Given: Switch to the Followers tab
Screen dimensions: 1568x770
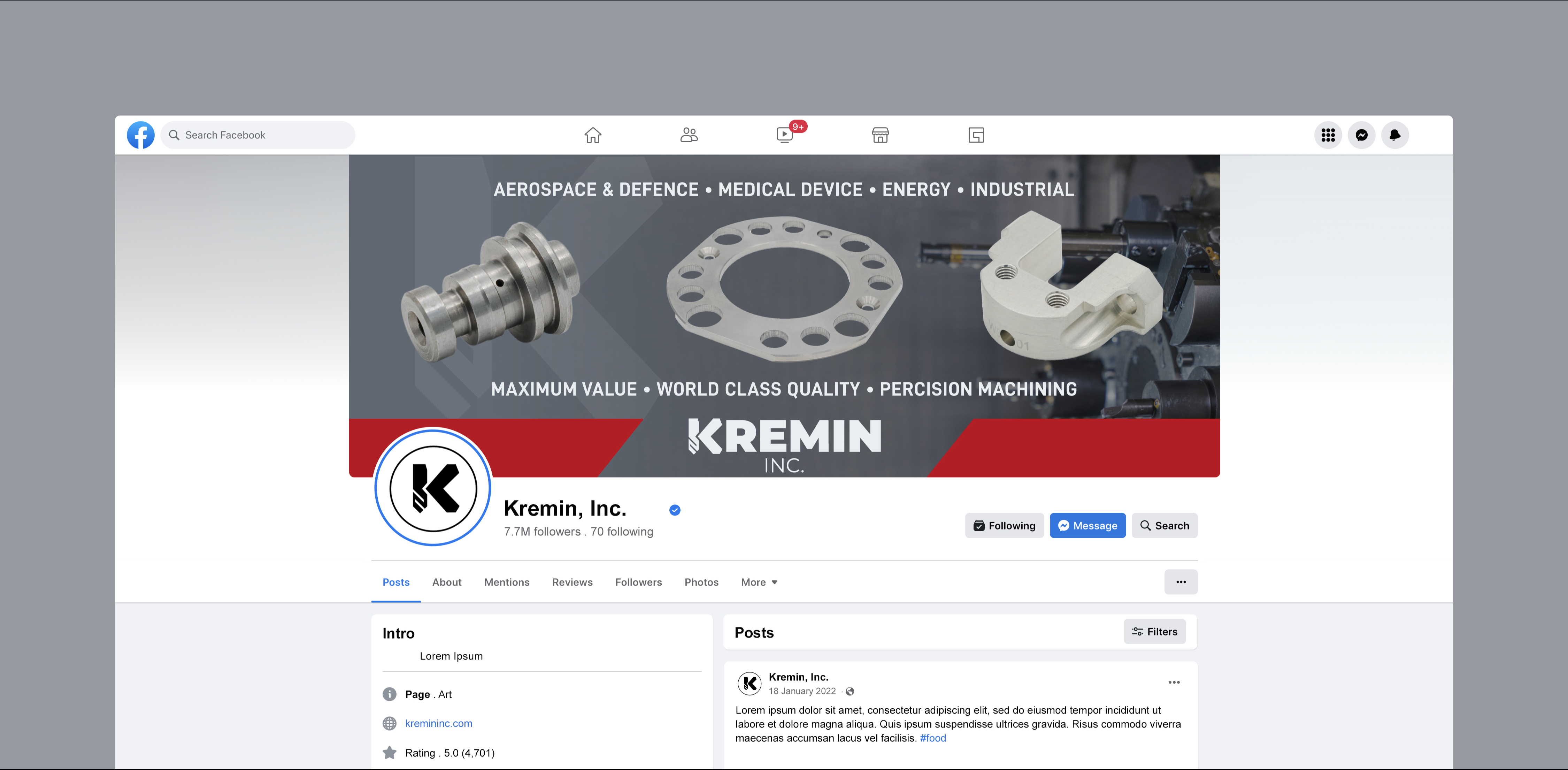Looking at the screenshot, I should pos(638,582).
